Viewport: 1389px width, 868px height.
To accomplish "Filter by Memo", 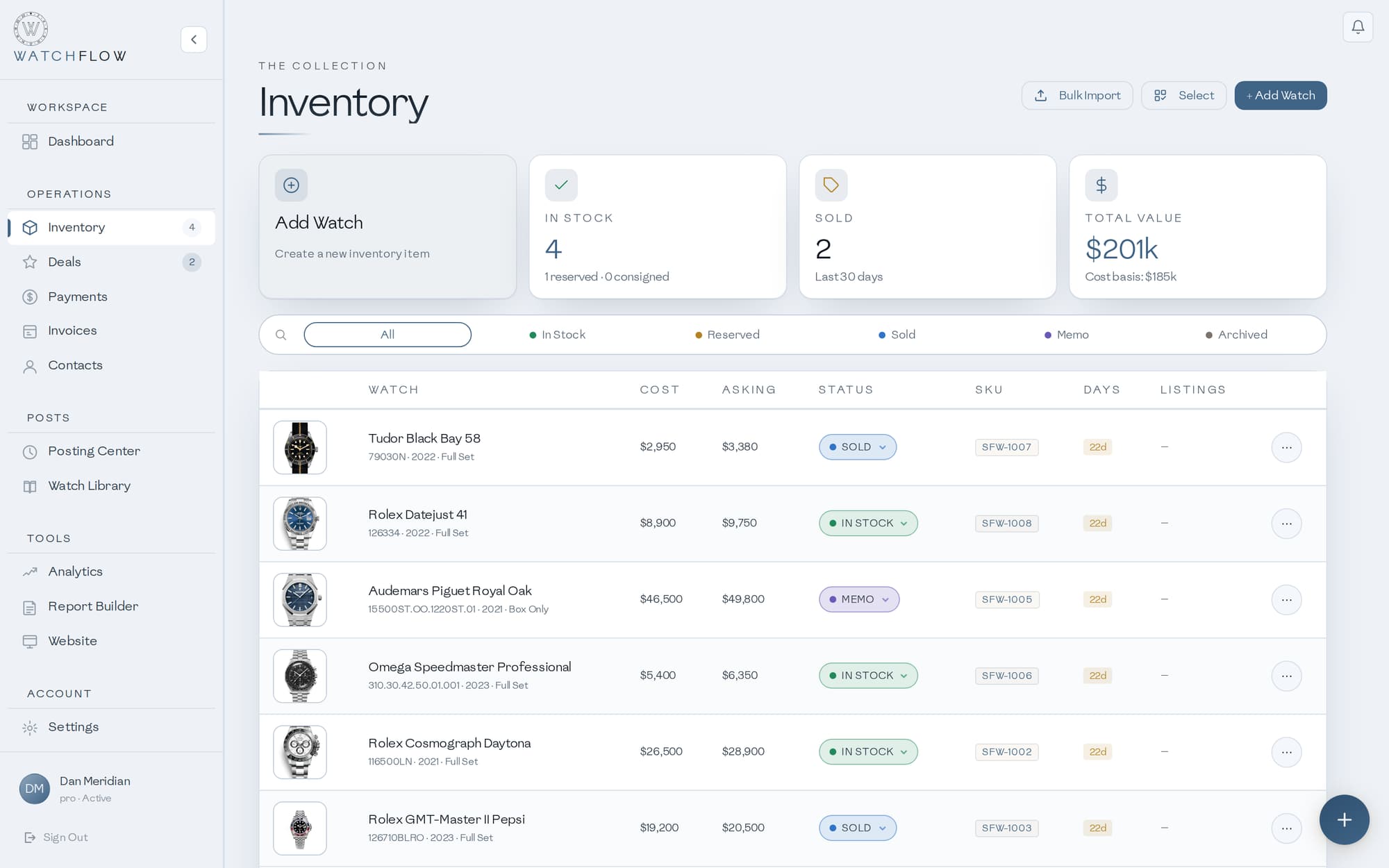I will 1066,335.
